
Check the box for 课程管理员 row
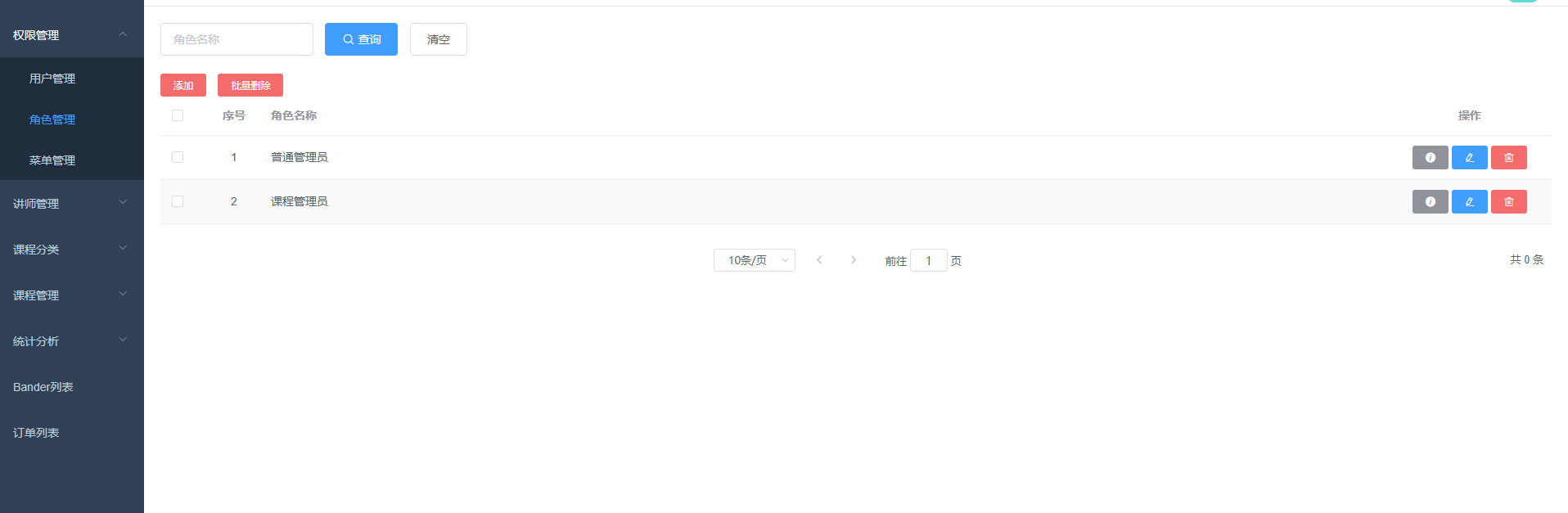click(178, 201)
